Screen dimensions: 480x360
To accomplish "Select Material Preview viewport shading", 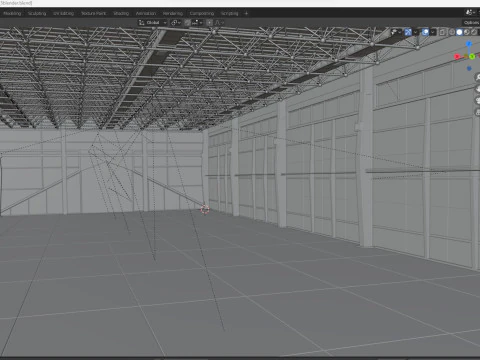I will click(x=467, y=32).
